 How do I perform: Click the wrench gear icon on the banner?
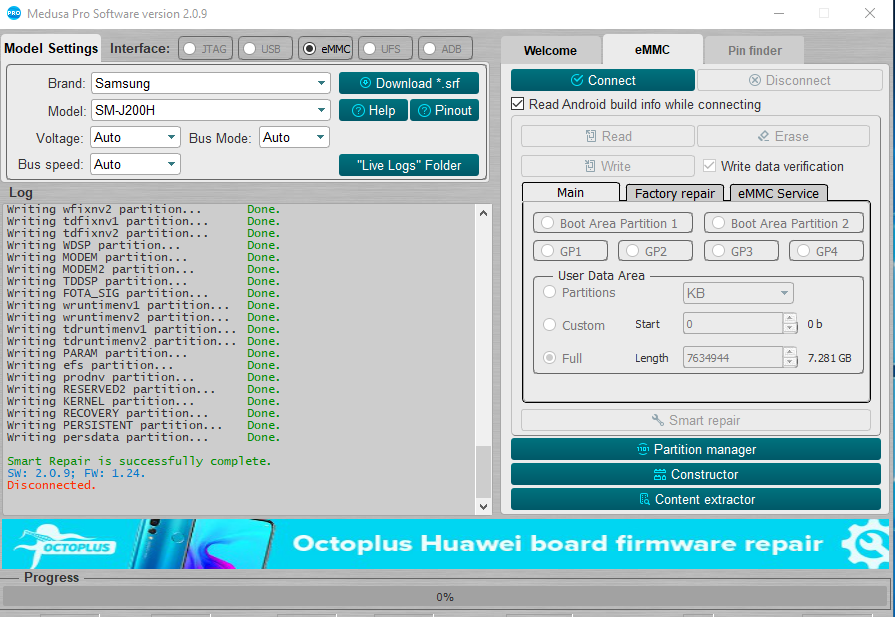[865, 543]
